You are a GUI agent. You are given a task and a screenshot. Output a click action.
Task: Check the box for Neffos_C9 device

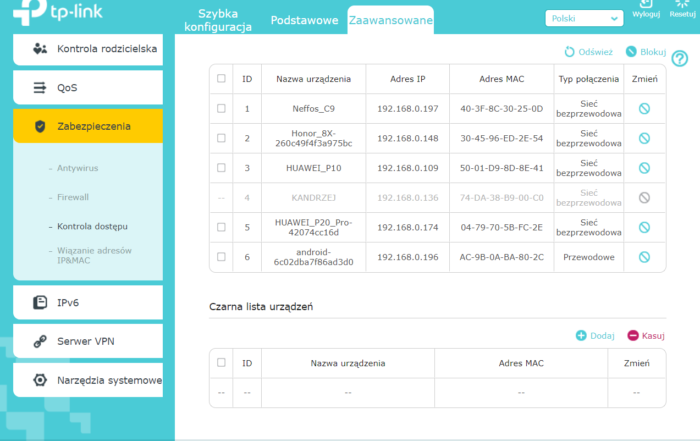[x=221, y=108]
